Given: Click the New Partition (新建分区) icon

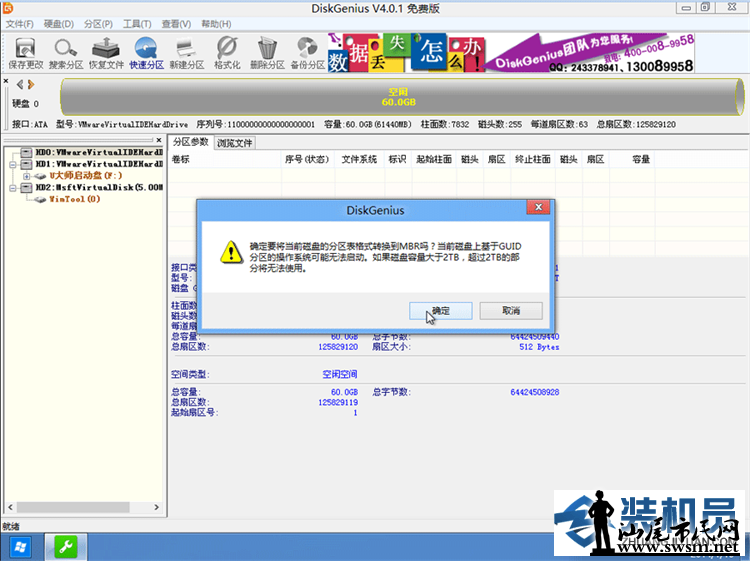Looking at the screenshot, I should (187, 53).
